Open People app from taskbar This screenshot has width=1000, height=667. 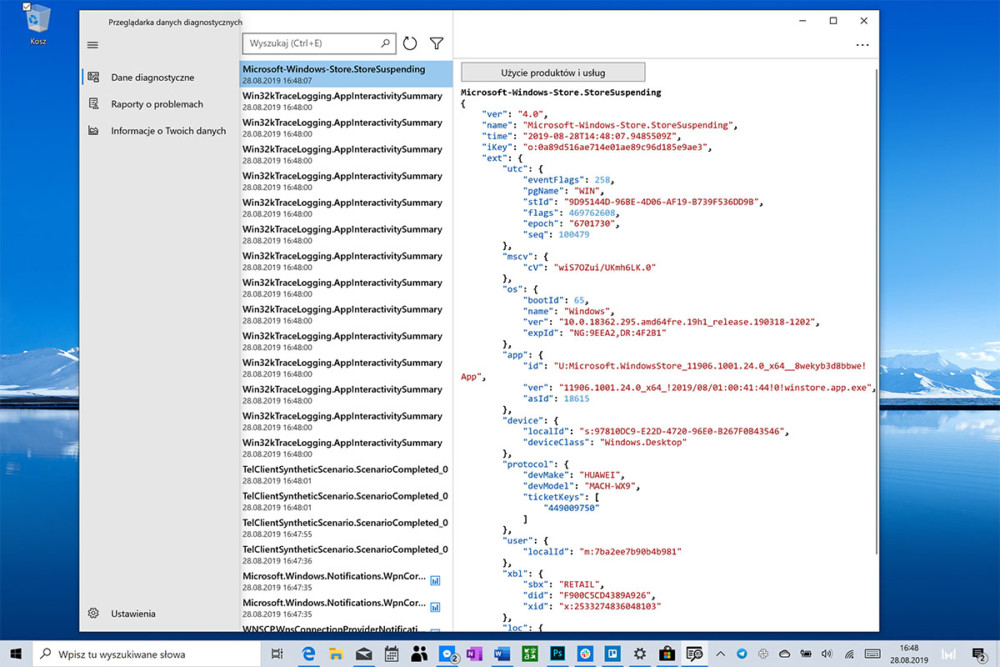tap(419, 654)
